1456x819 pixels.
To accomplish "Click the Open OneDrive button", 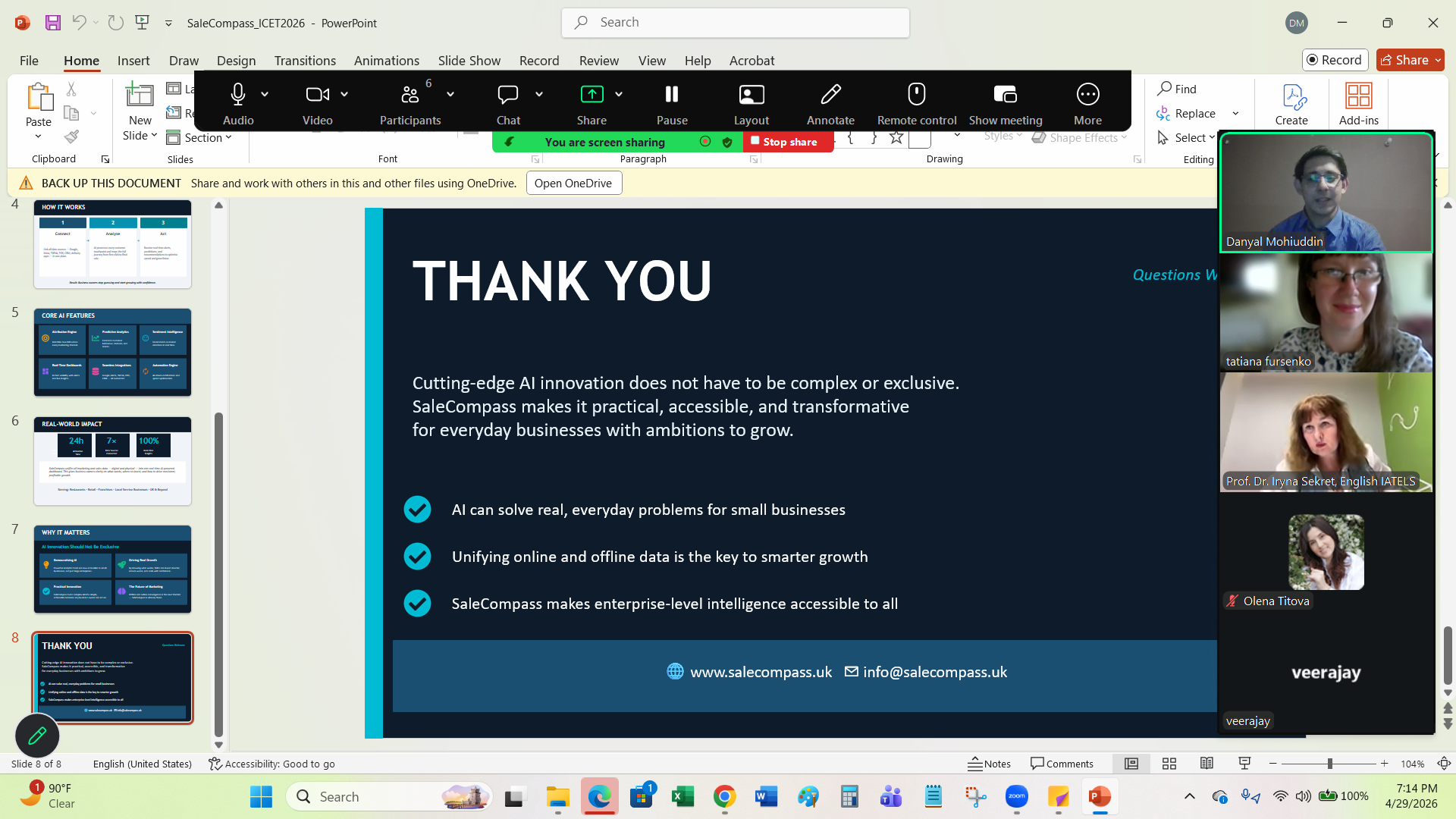I will [x=573, y=183].
